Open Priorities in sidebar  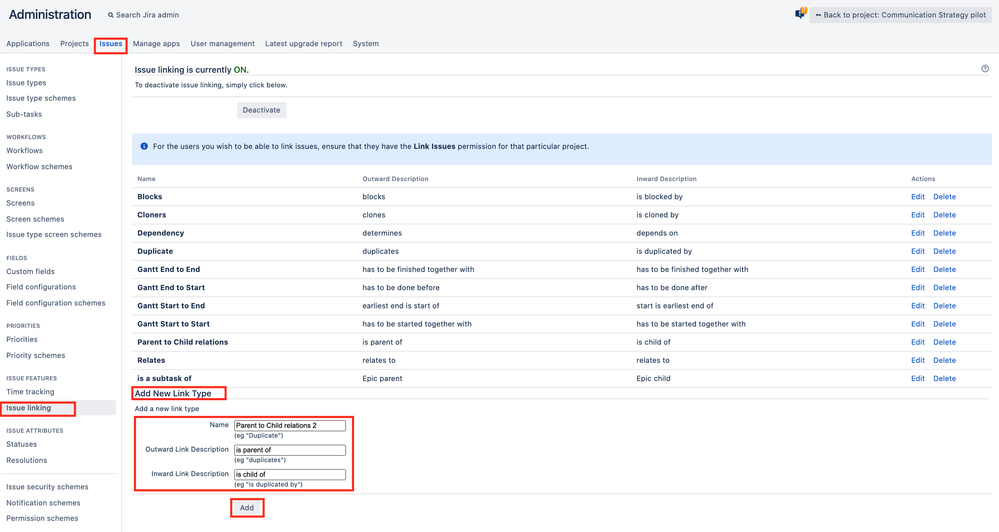(22, 340)
